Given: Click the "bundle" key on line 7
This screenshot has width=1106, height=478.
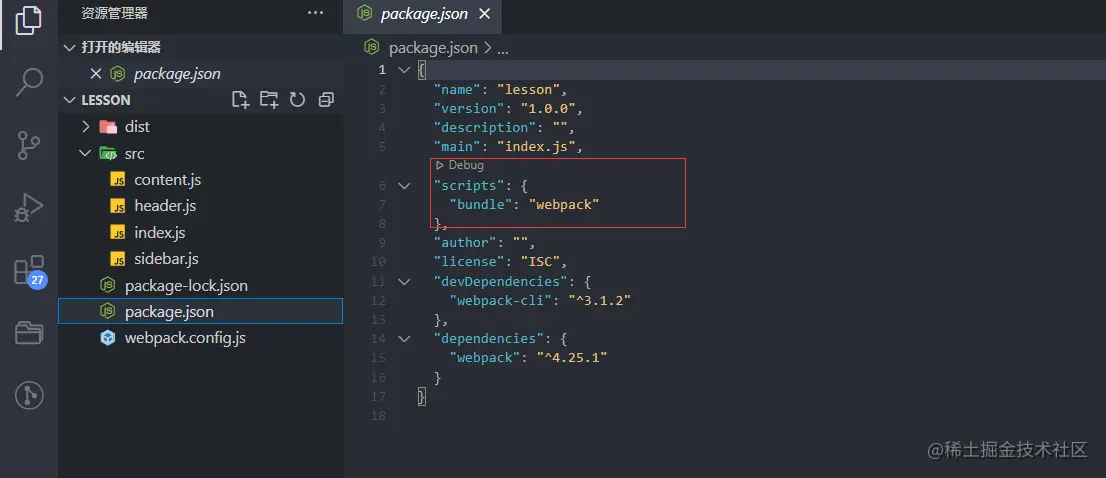Looking at the screenshot, I should pyautogui.click(x=482, y=204).
